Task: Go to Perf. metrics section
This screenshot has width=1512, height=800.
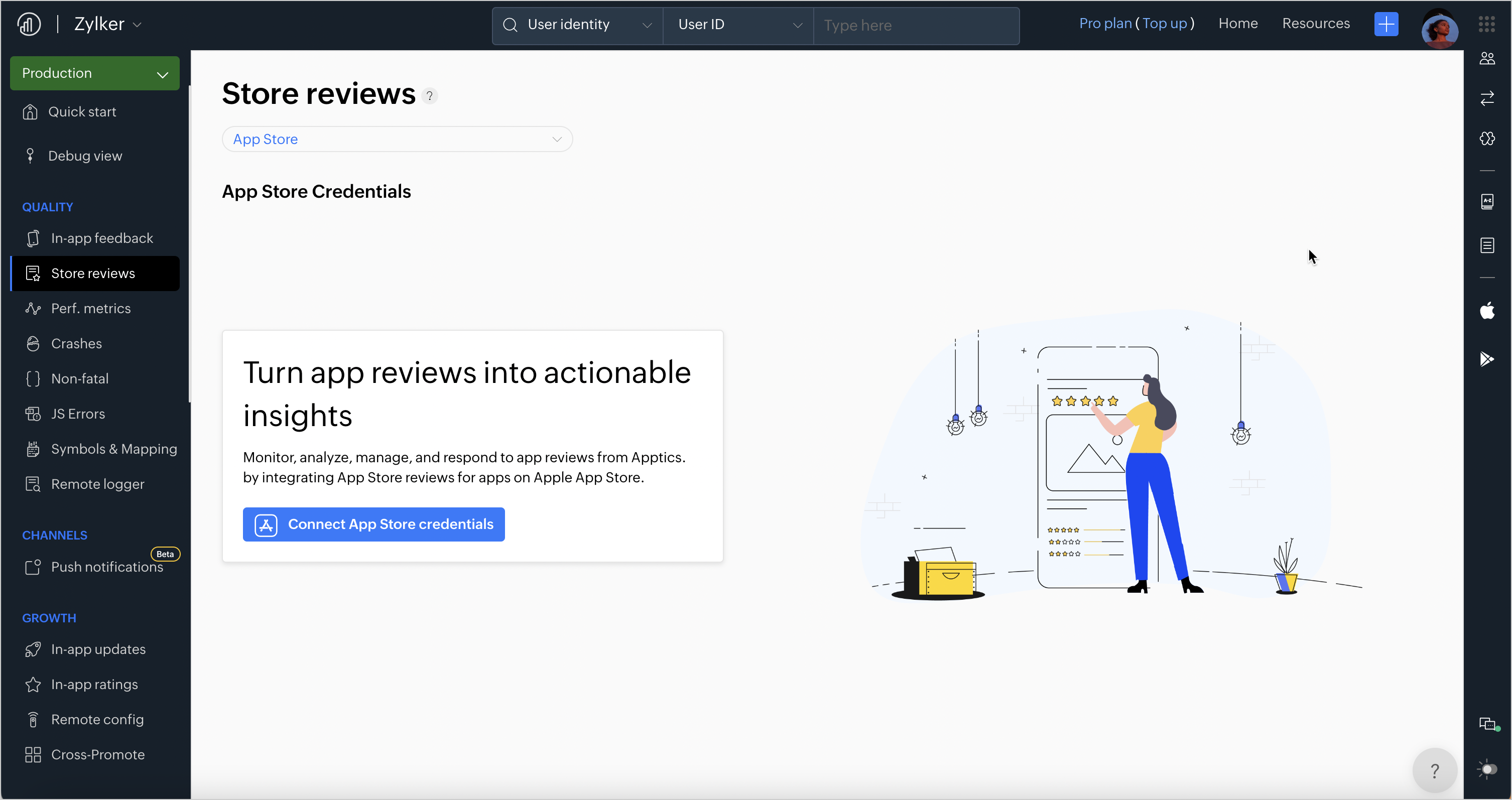Action: pyautogui.click(x=90, y=308)
